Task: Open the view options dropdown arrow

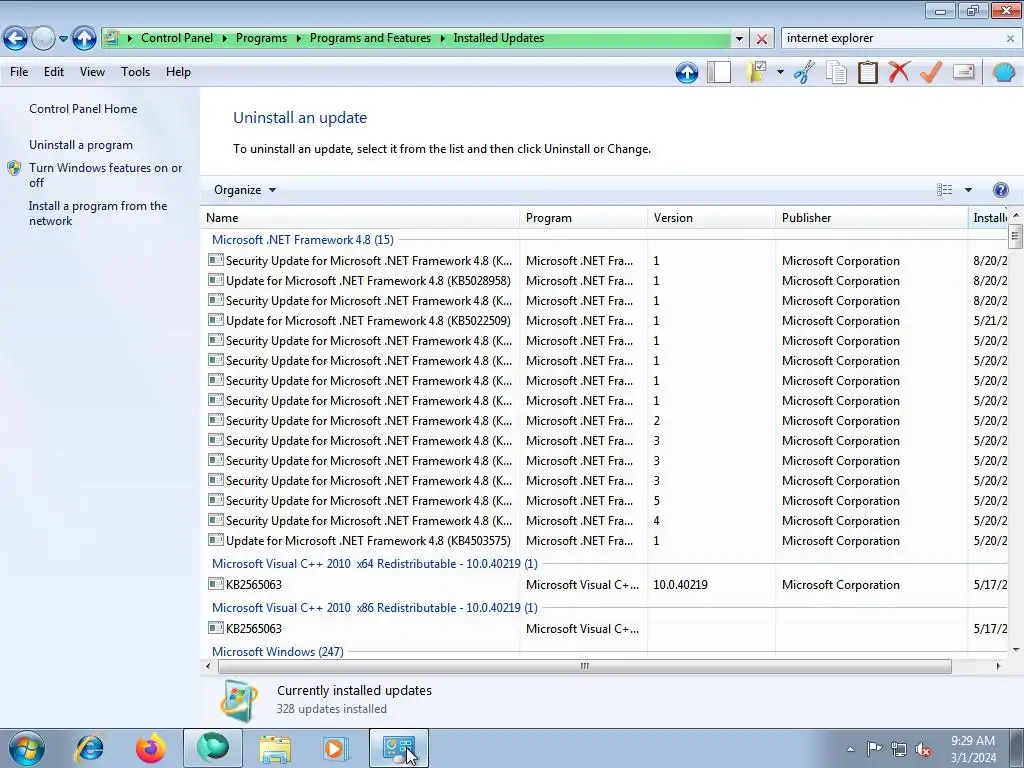Action: pyautogui.click(x=968, y=190)
